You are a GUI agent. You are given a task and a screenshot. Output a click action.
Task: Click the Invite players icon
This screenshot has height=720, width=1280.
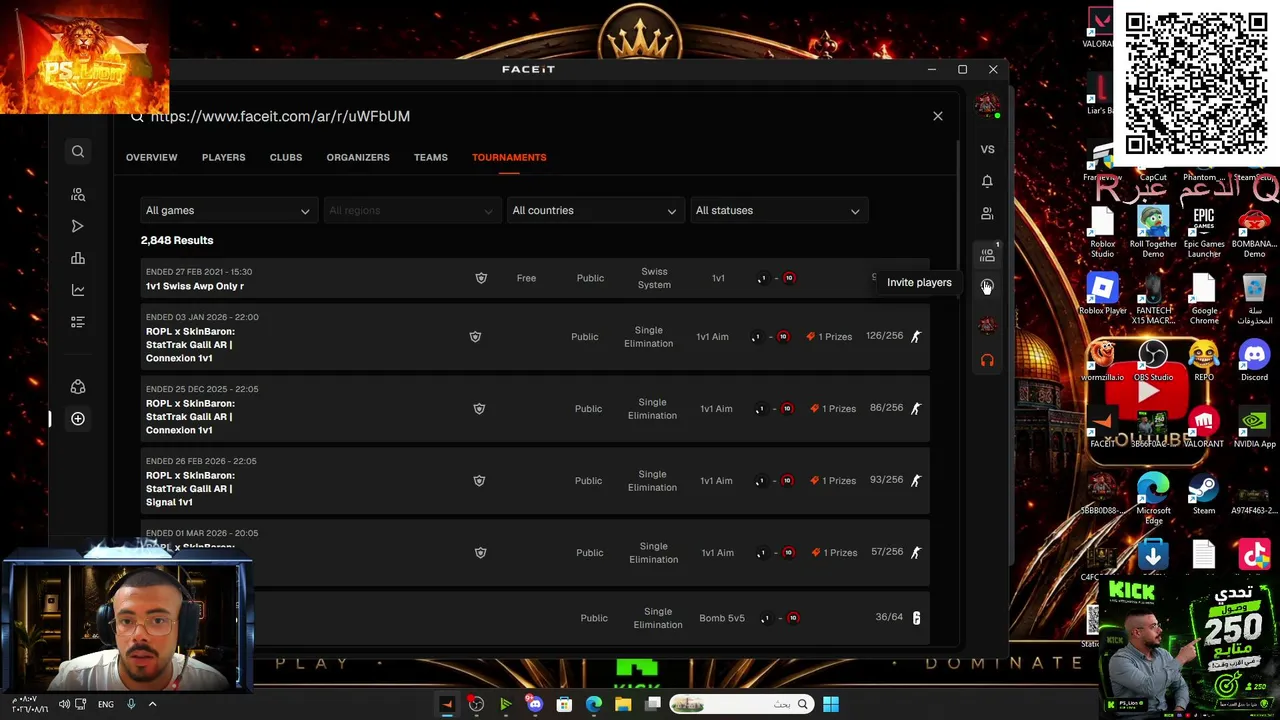987,287
